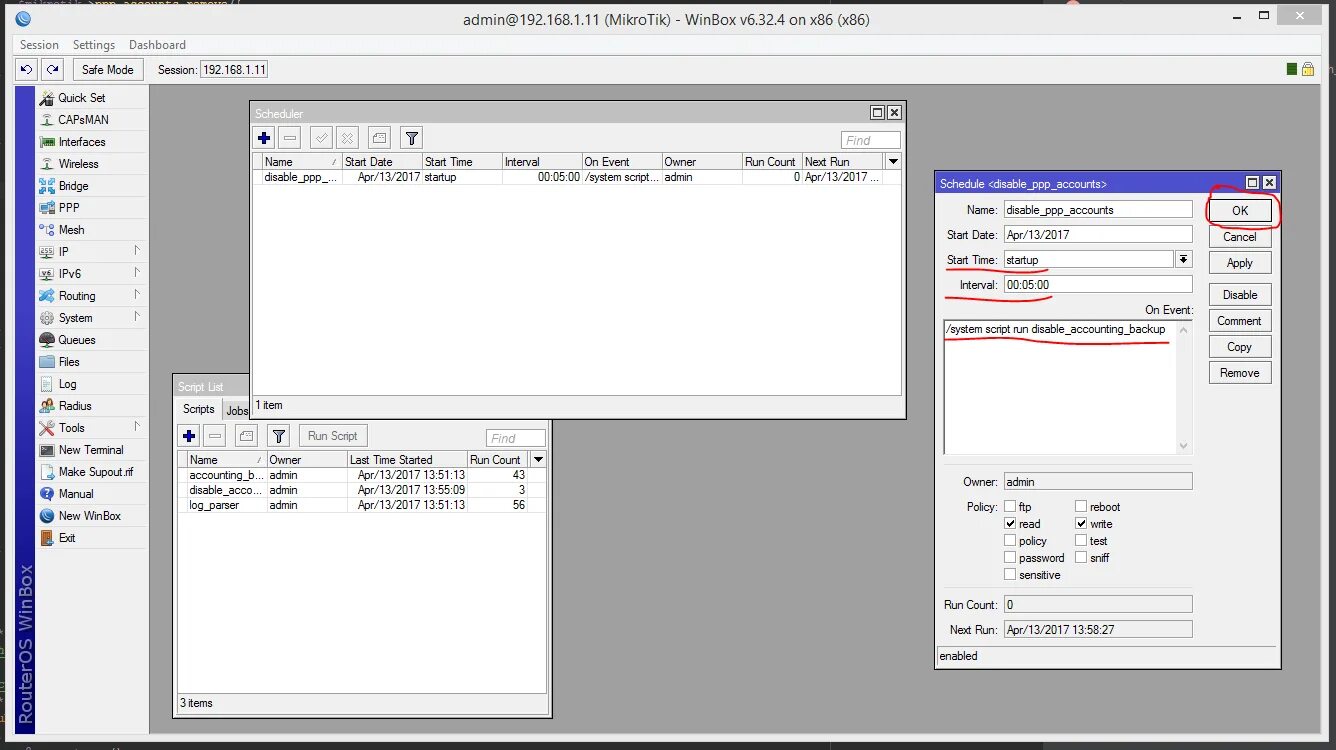Click the minus remove icon in Scheduler window
Screen dimensions: 1336x750
coord(290,138)
